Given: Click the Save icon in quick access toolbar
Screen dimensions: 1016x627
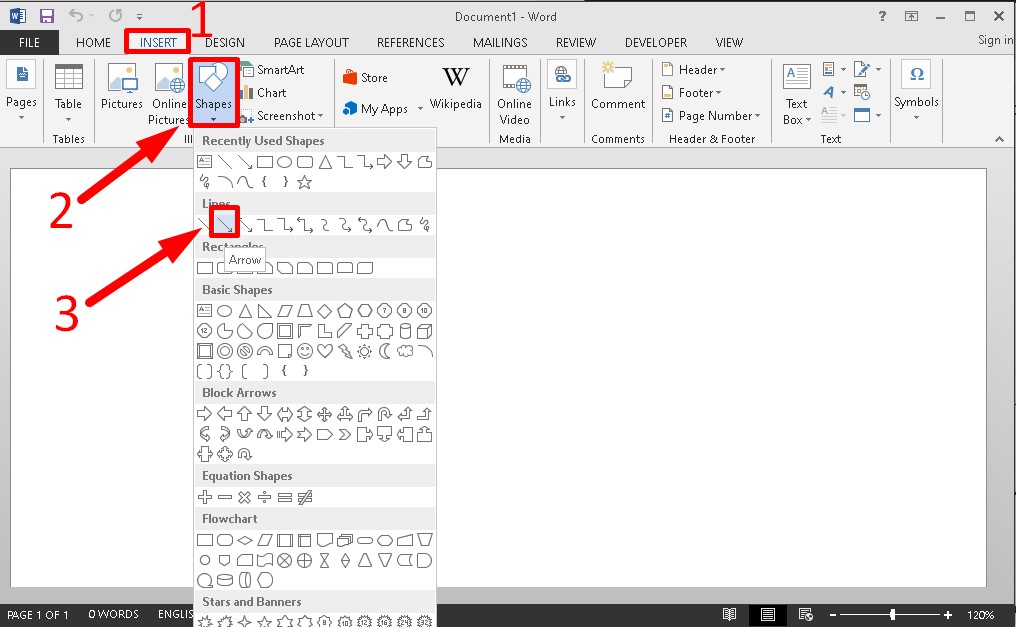Looking at the screenshot, I should click(x=46, y=16).
